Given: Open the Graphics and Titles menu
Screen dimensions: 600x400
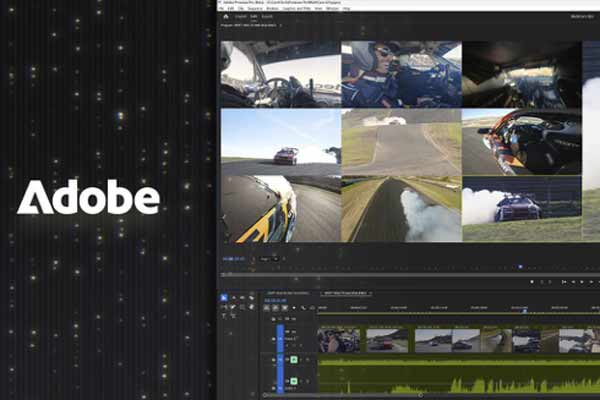Looking at the screenshot, I should tap(297, 8).
